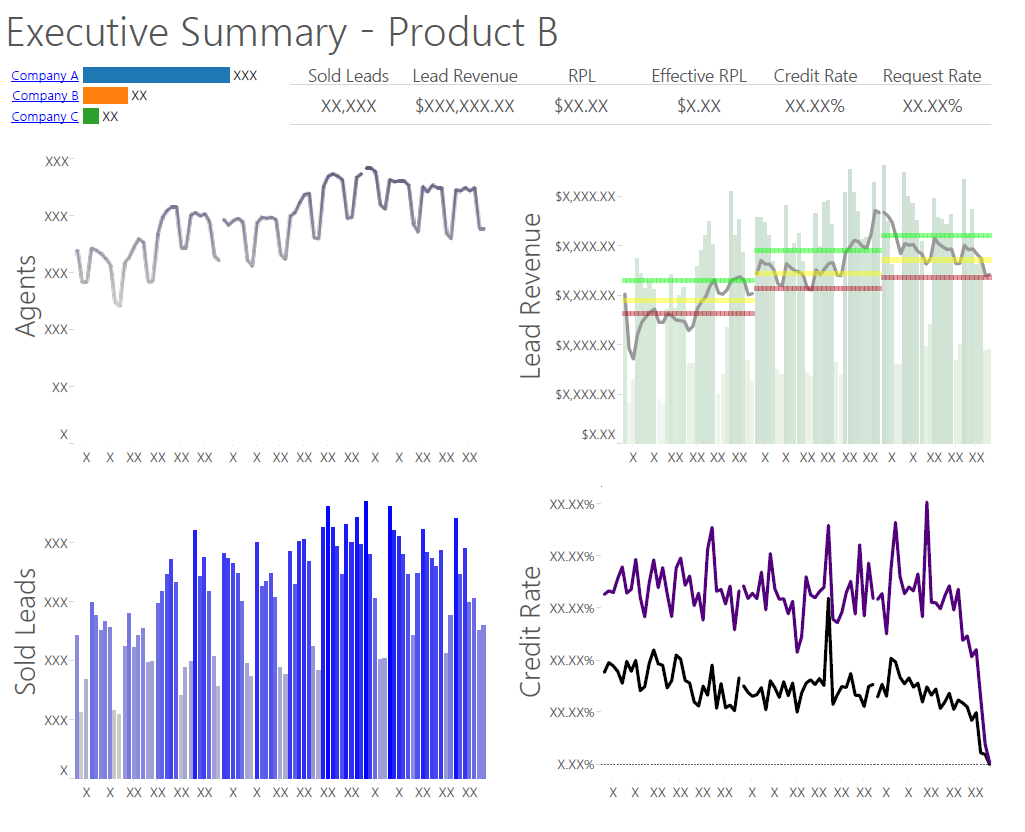Click the Lead Revenue vertical axis title
Viewport: 1025px width, 832px height.
(531, 296)
